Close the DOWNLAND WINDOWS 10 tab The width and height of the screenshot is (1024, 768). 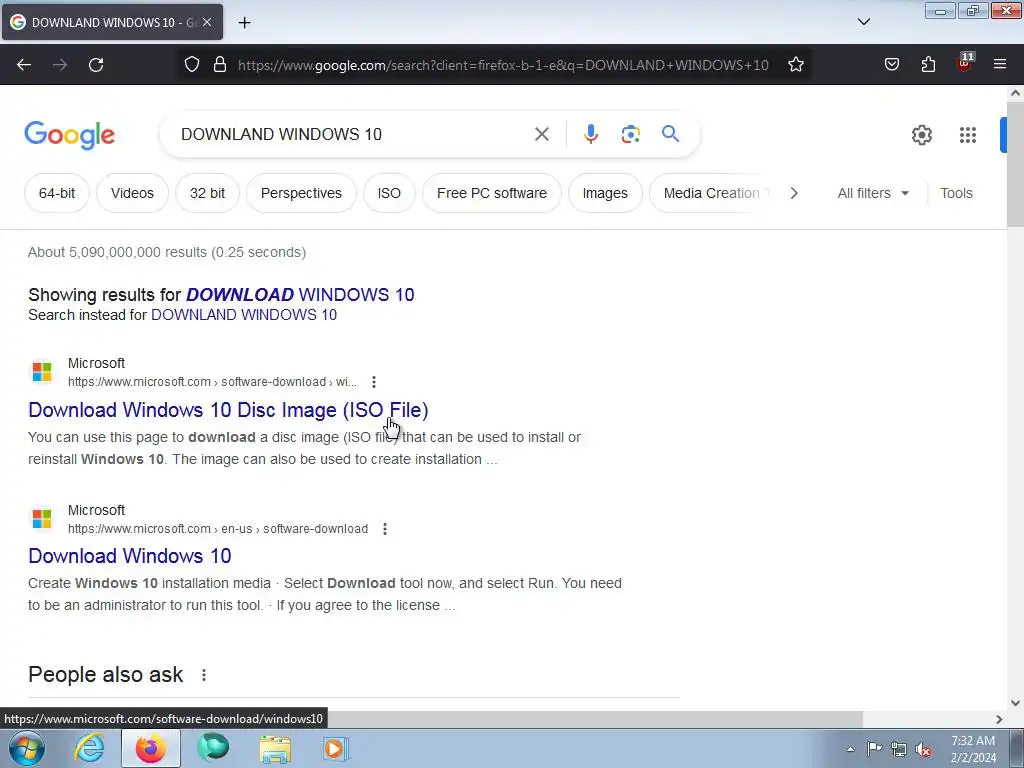(x=207, y=22)
